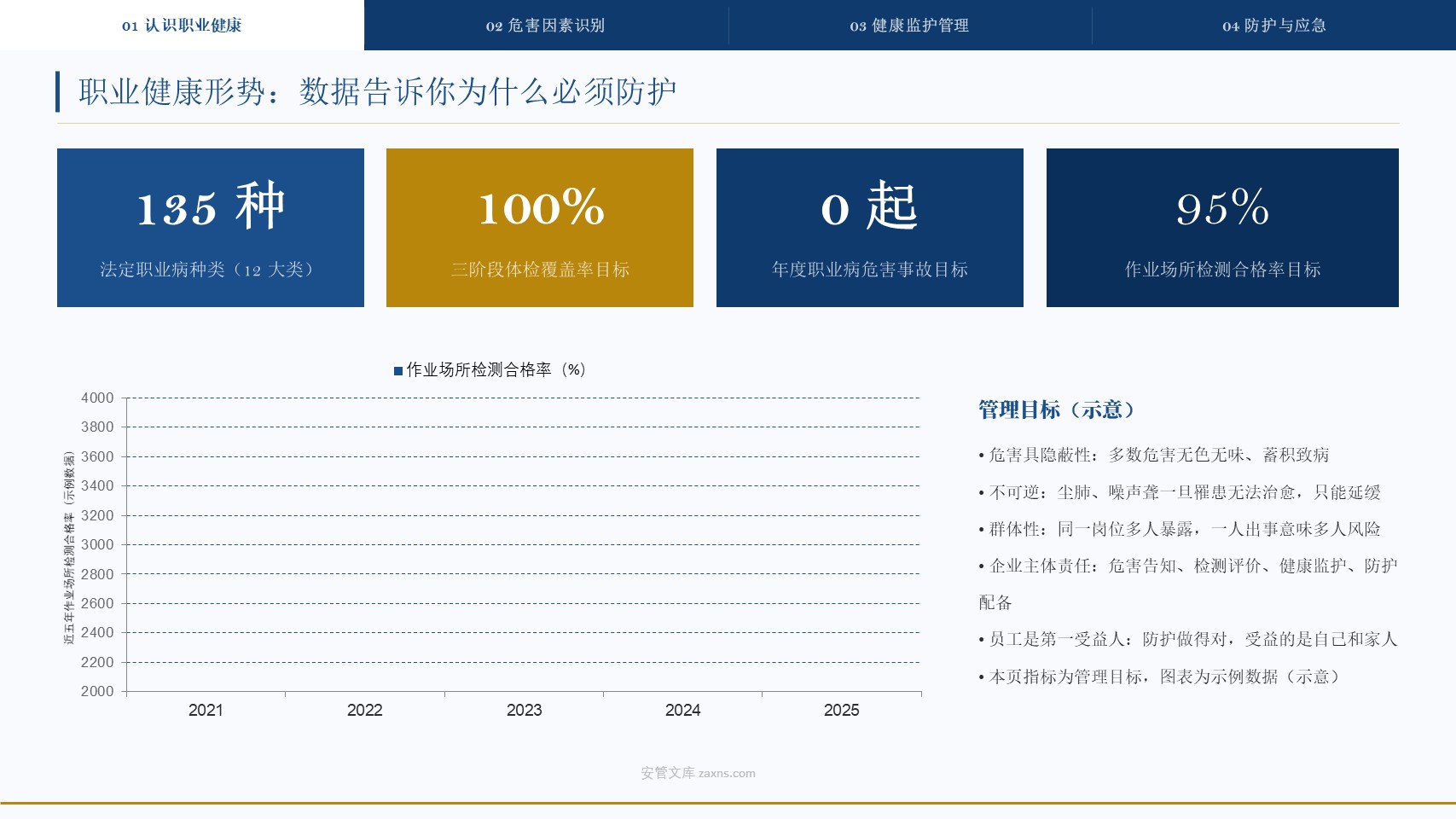
Task: Select the 04 防护与应急 tab
Action: (1274, 26)
